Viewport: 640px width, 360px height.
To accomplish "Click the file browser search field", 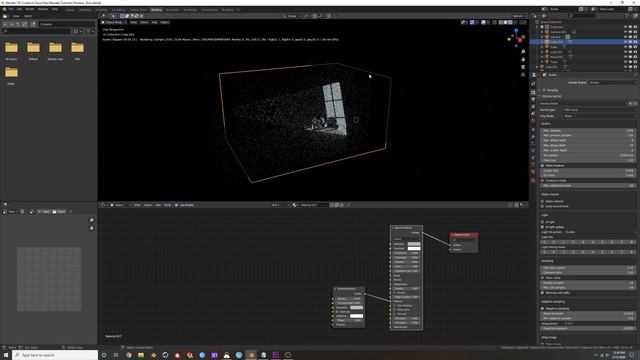I will [x=37, y=31].
